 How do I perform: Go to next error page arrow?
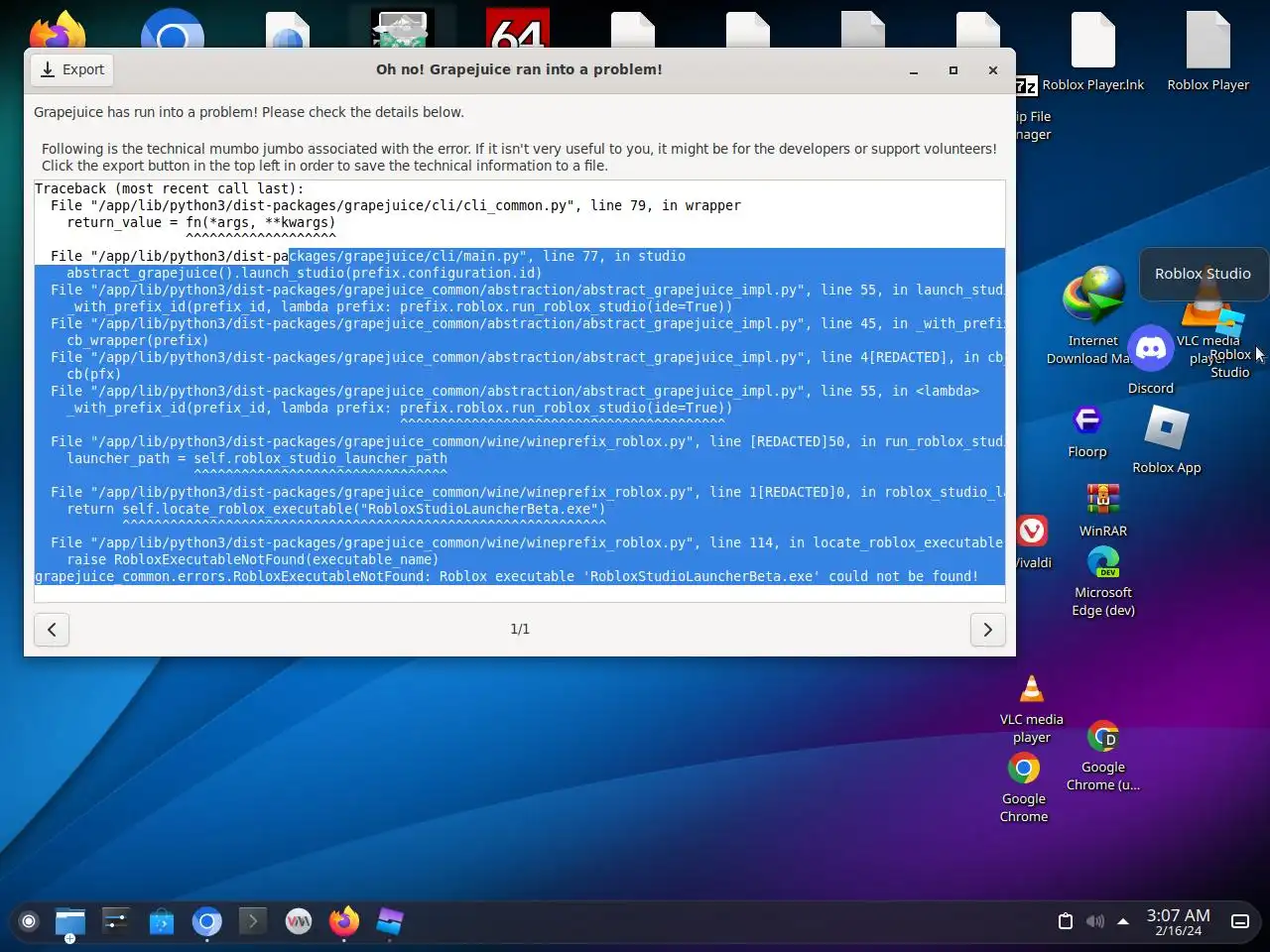coord(987,629)
